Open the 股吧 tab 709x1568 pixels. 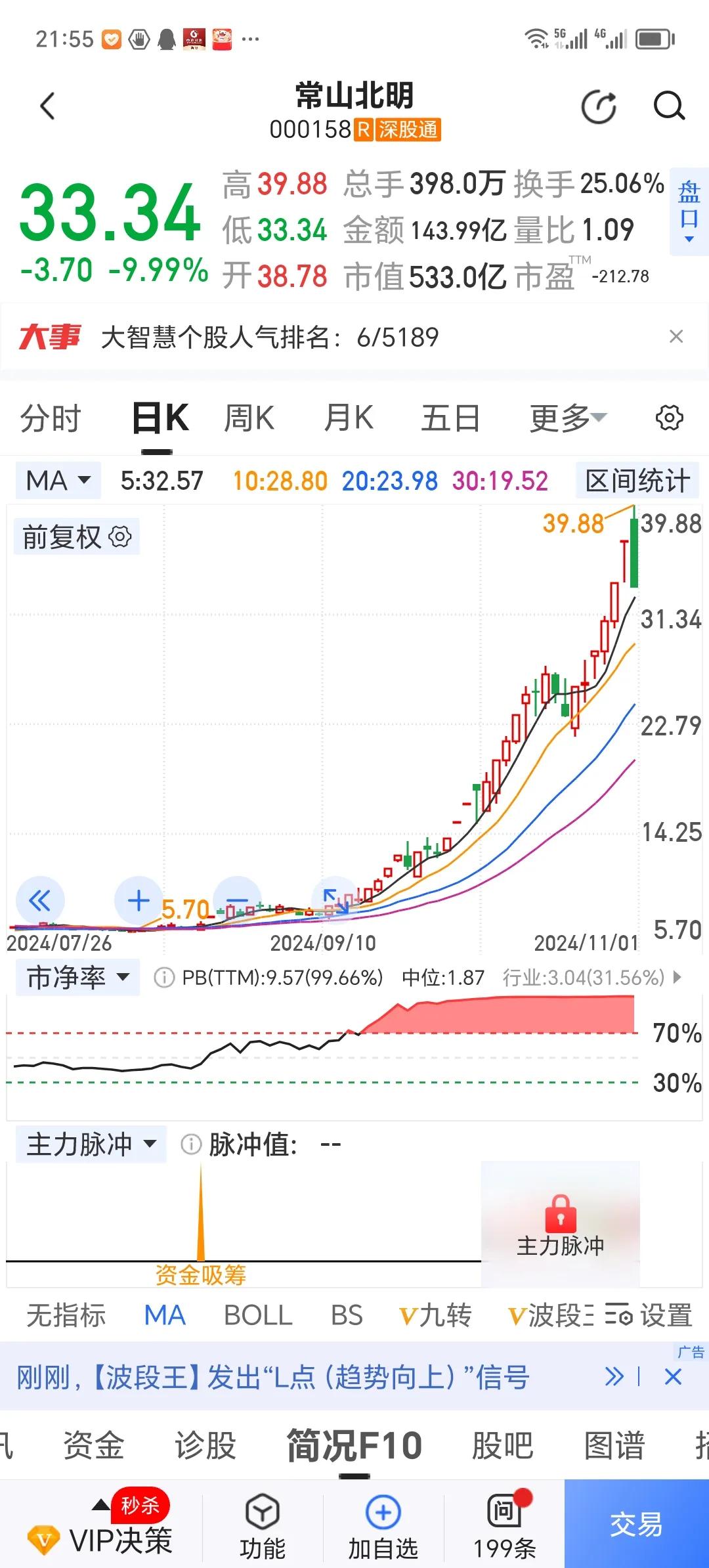click(503, 1445)
